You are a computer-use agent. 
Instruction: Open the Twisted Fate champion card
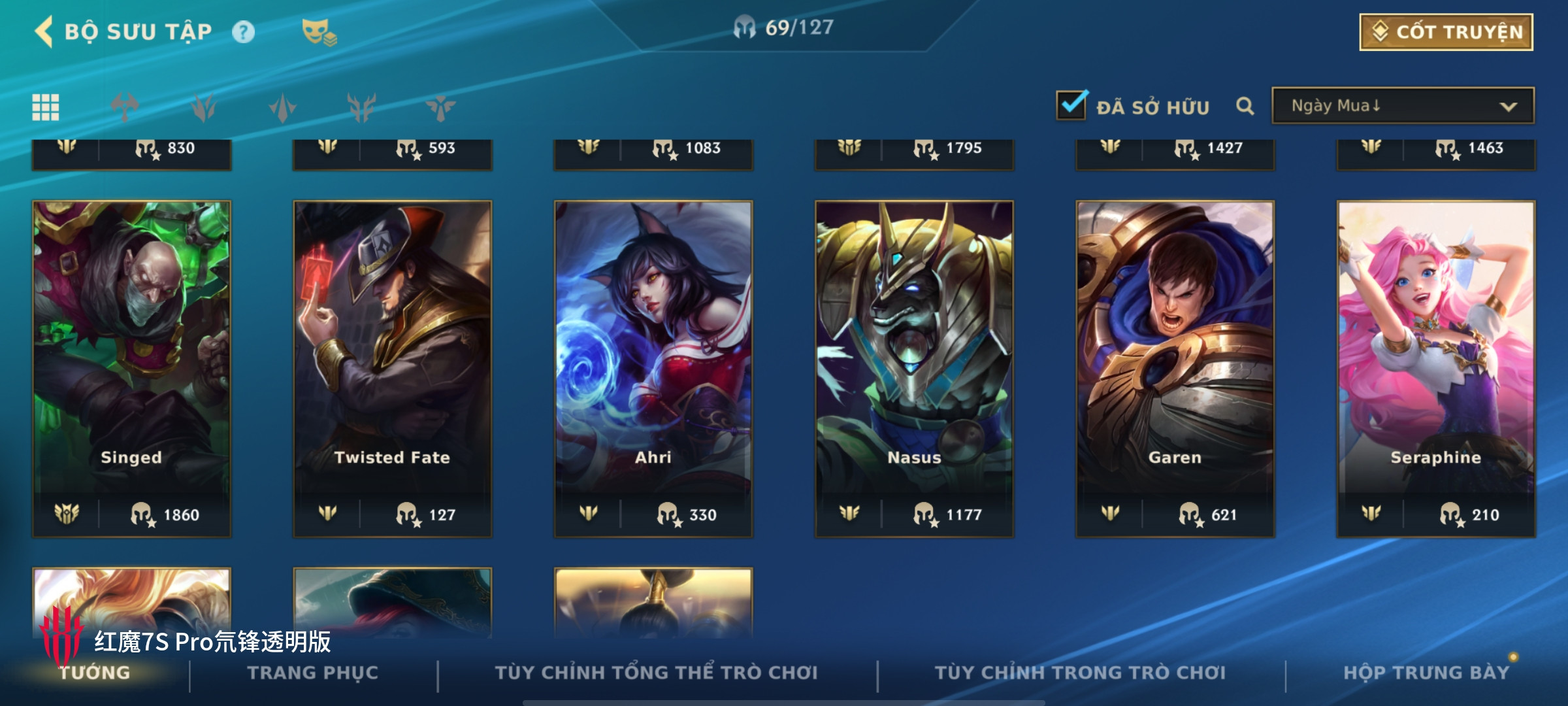pyautogui.click(x=392, y=369)
